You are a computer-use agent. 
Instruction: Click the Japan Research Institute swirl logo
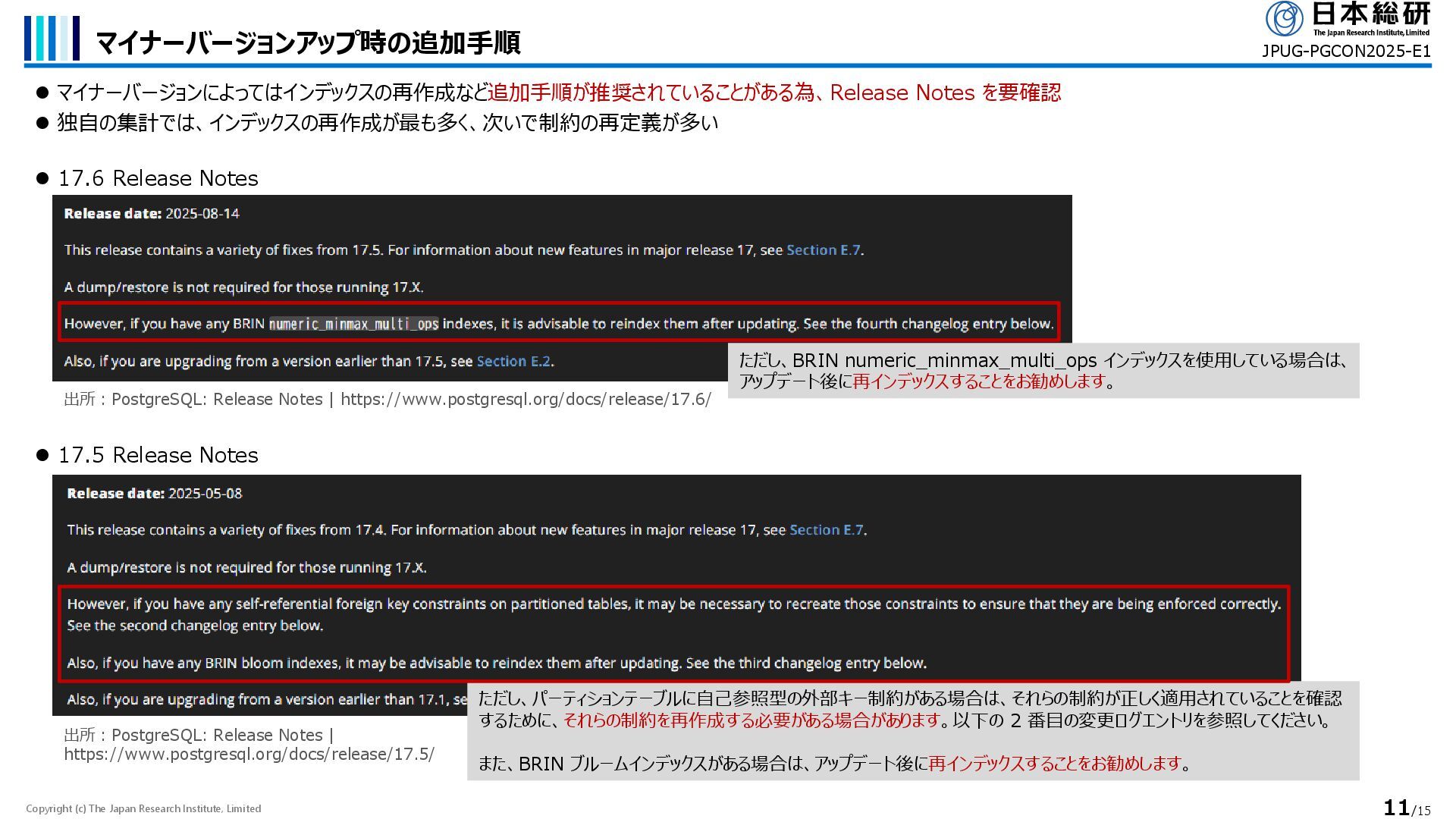1284,18
